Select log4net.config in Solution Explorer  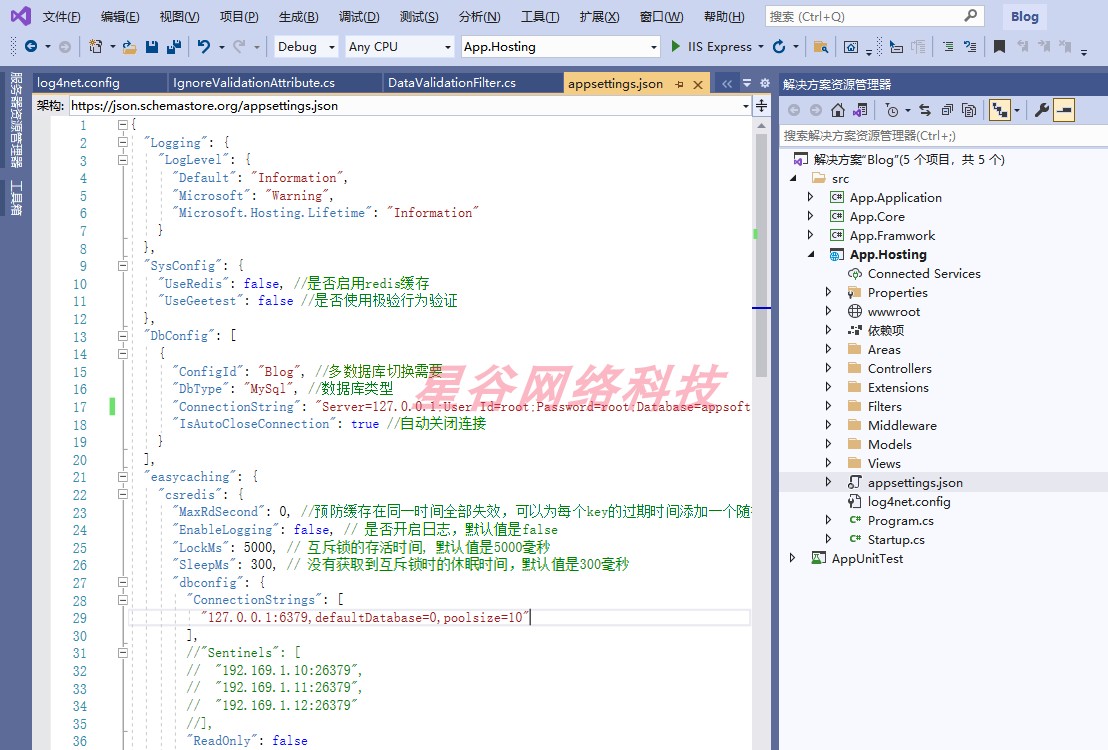click(x=909, y=501)
